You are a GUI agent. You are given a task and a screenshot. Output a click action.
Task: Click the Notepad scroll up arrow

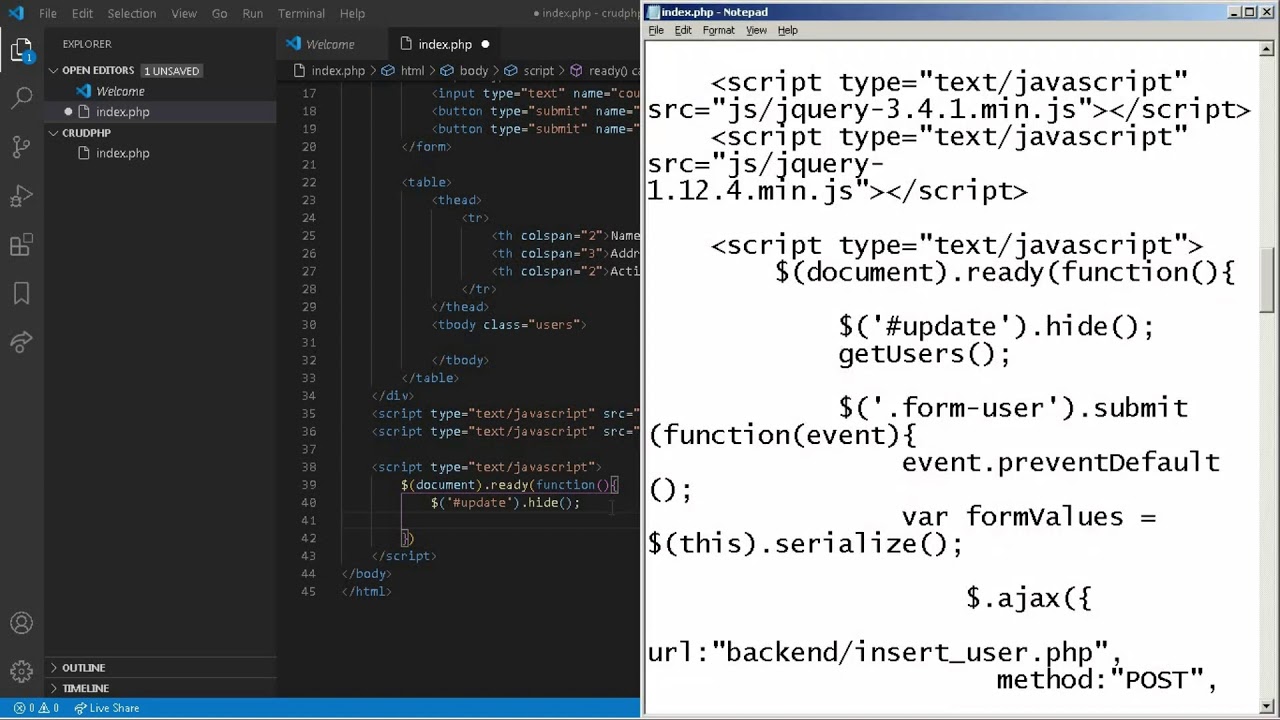coord(1268,49)
